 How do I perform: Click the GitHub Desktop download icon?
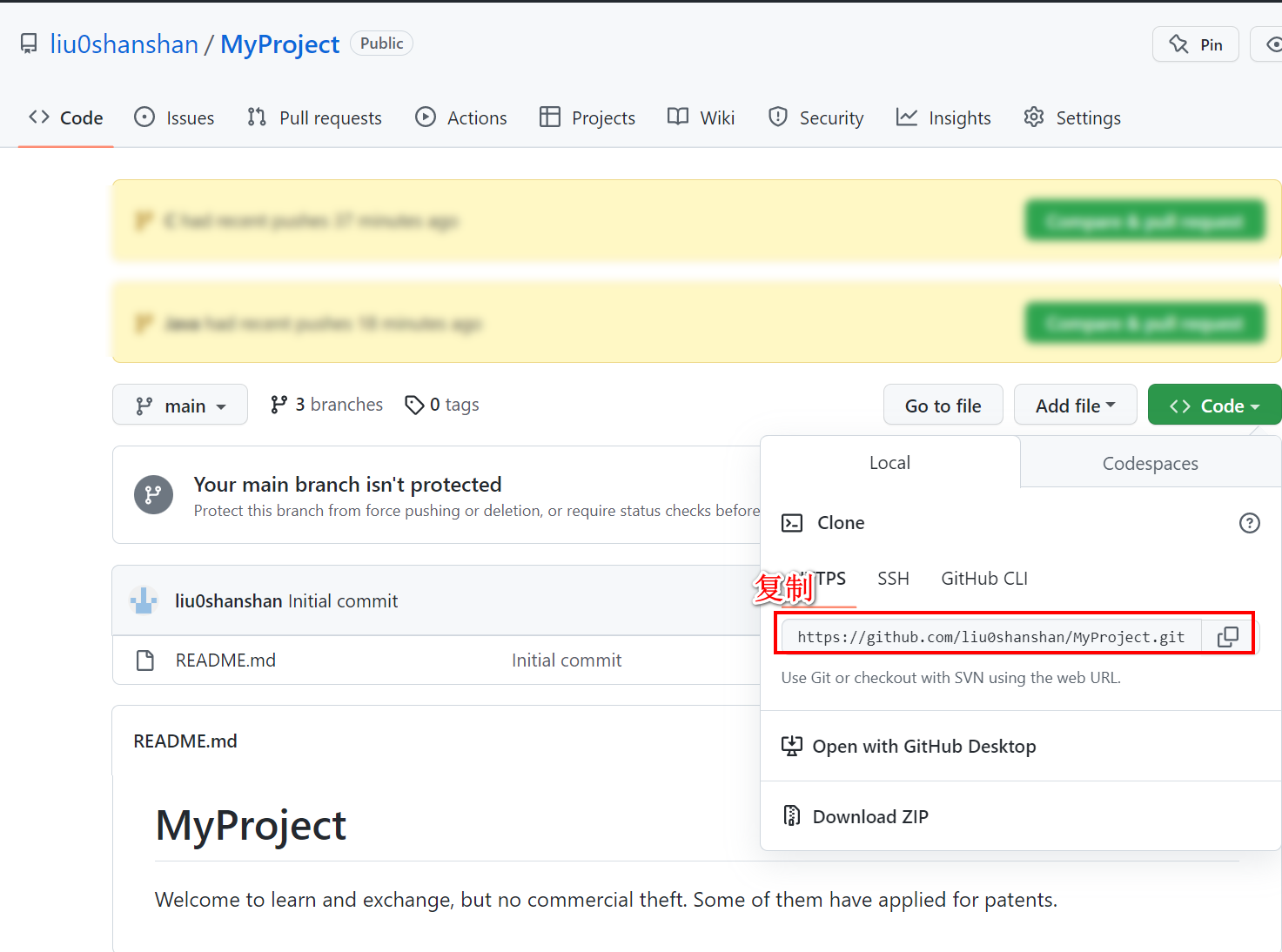pyautogui.click(x=792, y=746)
